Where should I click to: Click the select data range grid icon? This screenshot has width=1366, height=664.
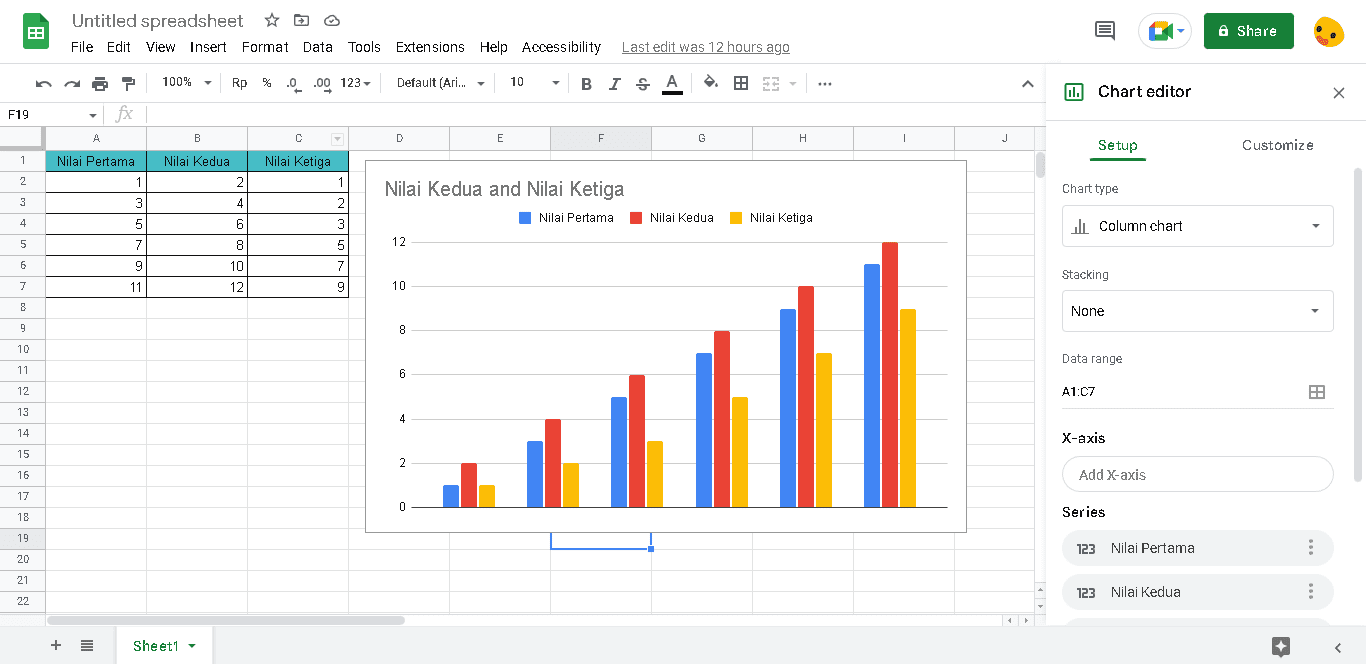pos(1317,392)
